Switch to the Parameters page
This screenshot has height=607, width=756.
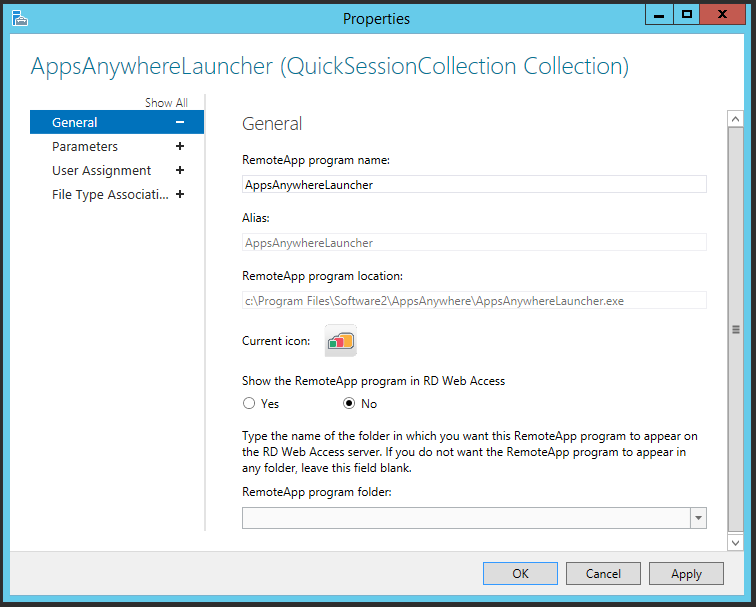coord(85,146)
